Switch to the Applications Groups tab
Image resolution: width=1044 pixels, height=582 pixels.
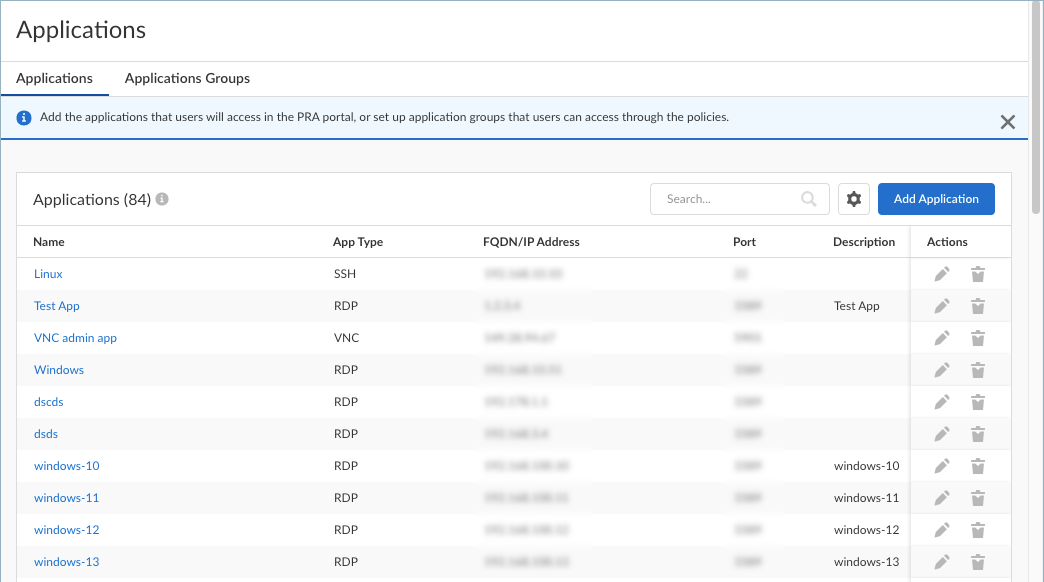(187, 78)
